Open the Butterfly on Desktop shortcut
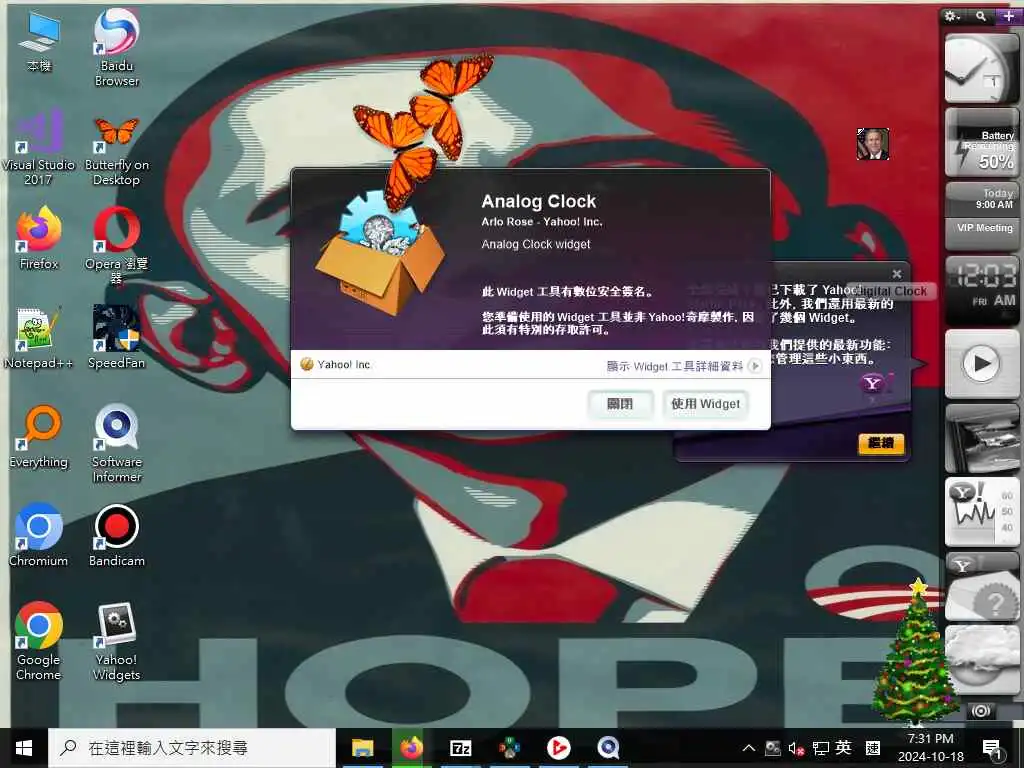The width and height of the screenshot is (1024, 768). [x=116, y=149]
